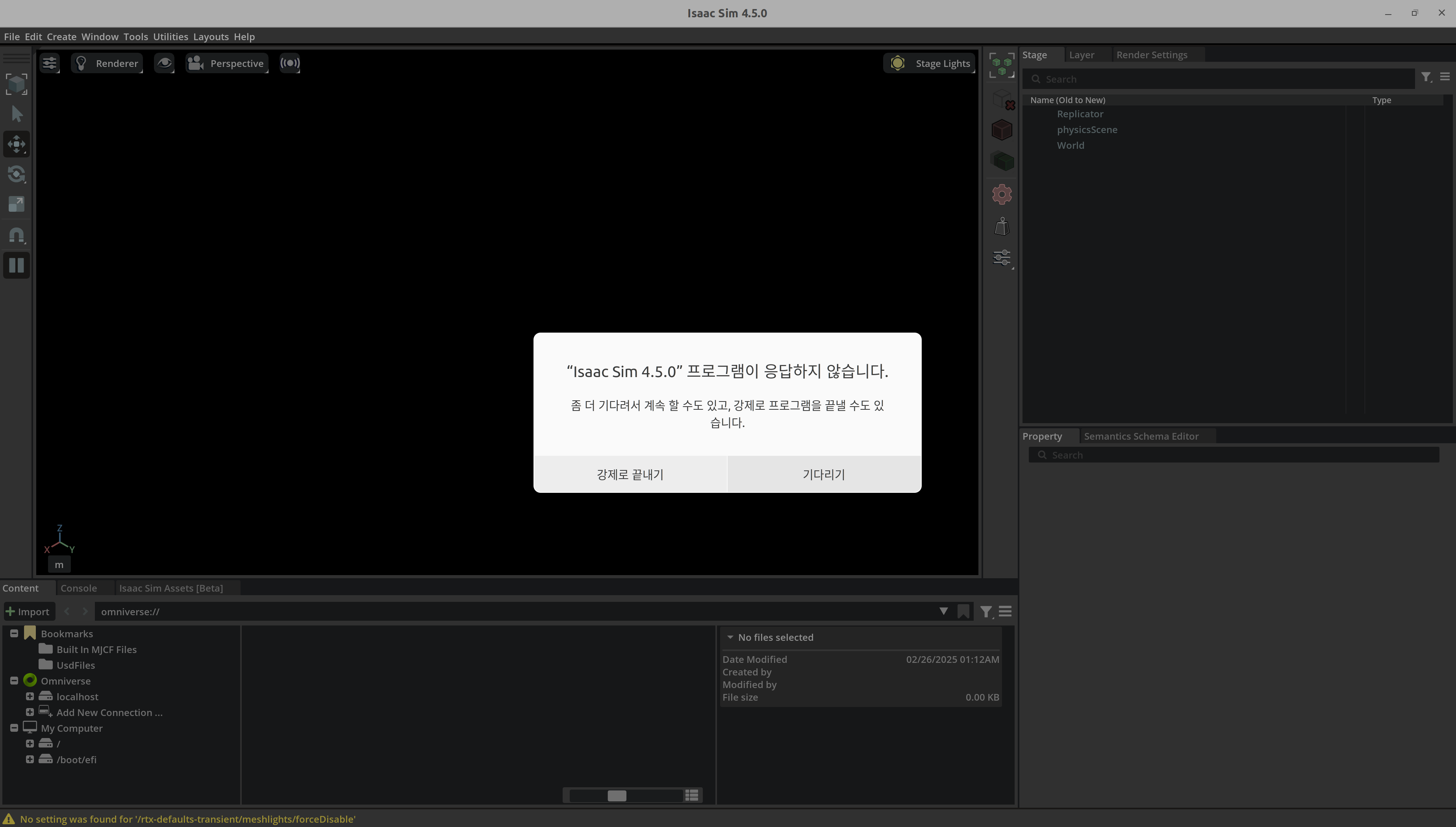Switch to the Stage tab
The height and width of the screenshot is (827, 1456).
(1034, 55)
